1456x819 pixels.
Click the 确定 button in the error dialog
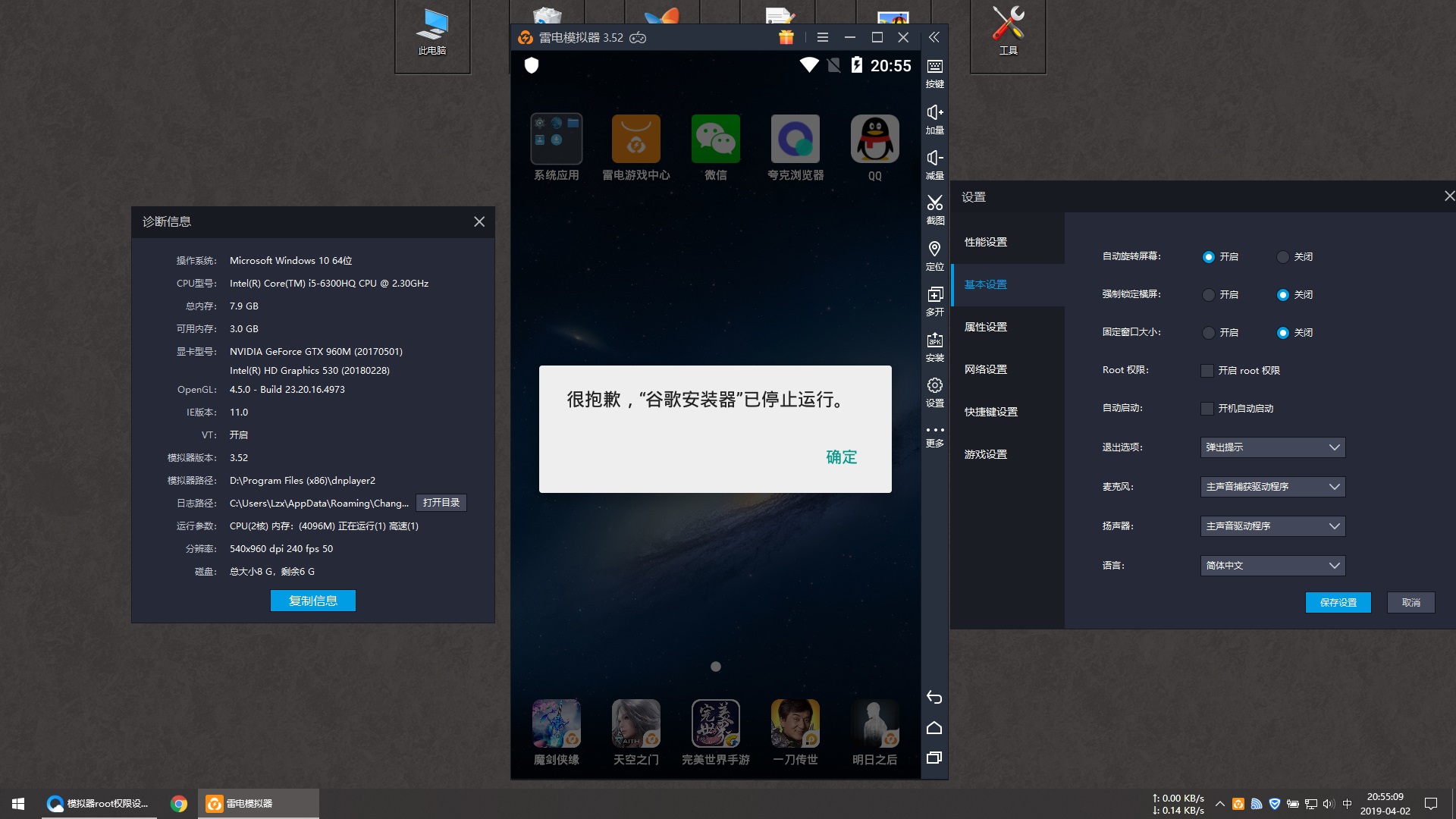[x=841, y=457]
